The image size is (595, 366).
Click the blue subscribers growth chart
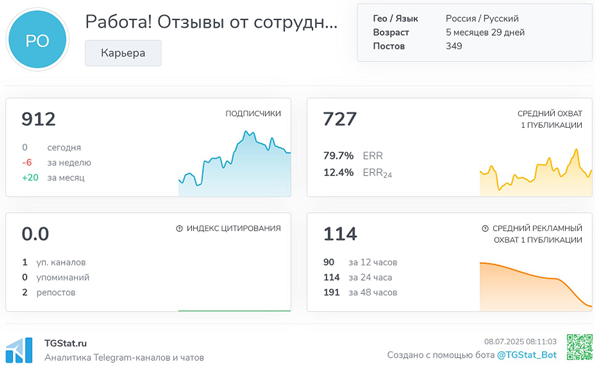click(x=235, y=163)
